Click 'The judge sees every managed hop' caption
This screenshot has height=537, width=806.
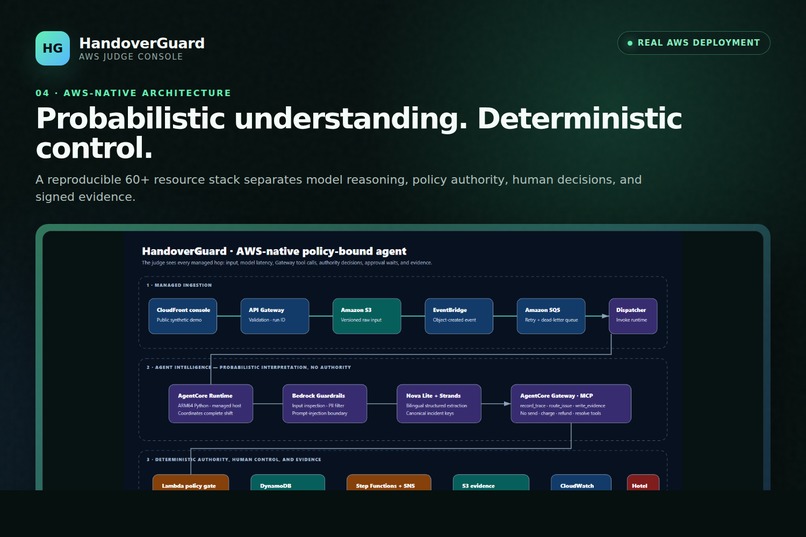(287, 263)
